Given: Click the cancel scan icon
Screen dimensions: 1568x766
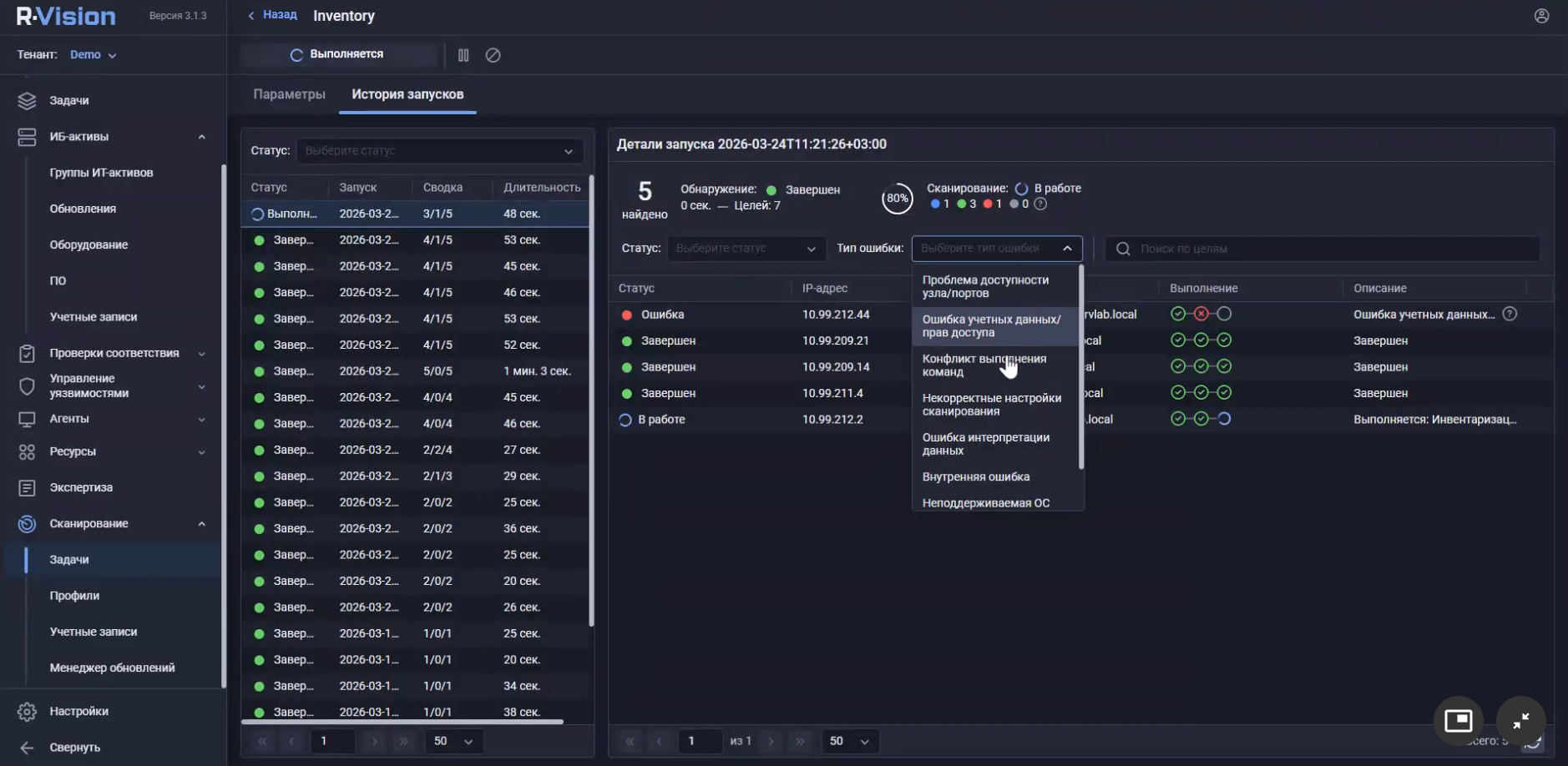Looking at the screenshot, I should coord(493,55).
